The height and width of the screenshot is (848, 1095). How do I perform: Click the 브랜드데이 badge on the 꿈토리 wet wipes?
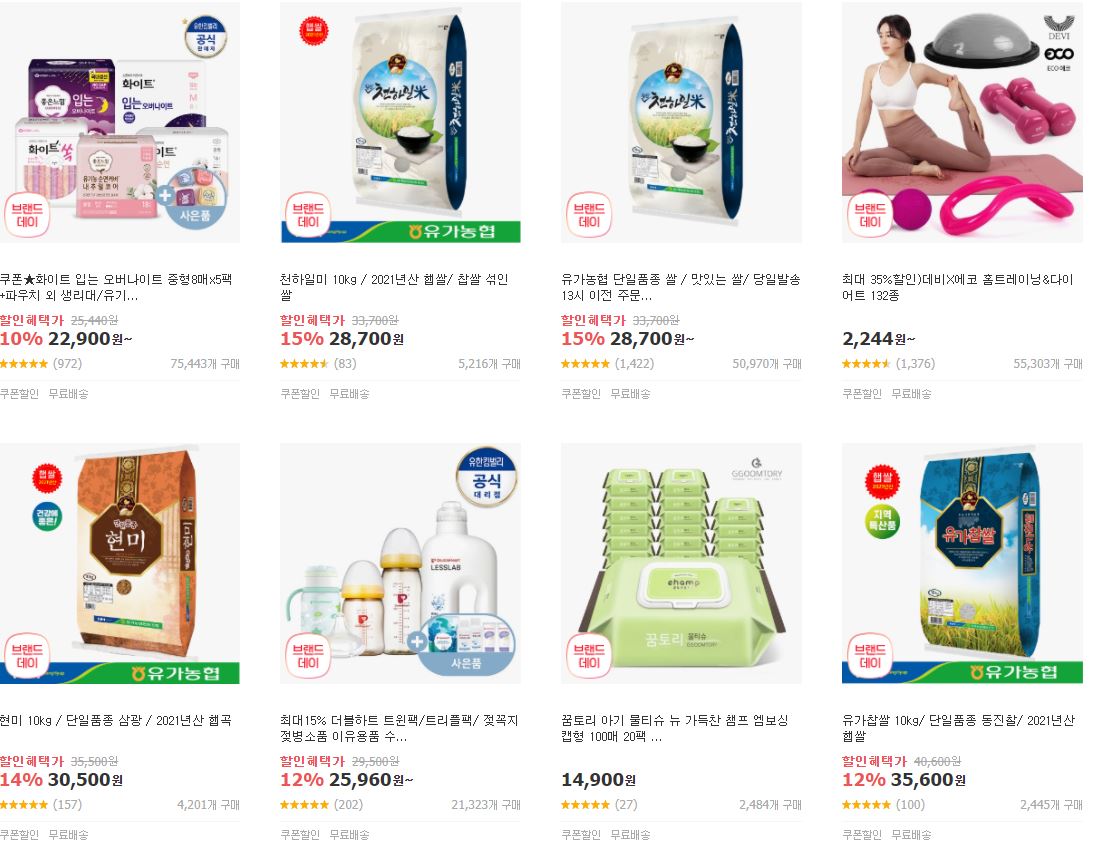(589, 655)
